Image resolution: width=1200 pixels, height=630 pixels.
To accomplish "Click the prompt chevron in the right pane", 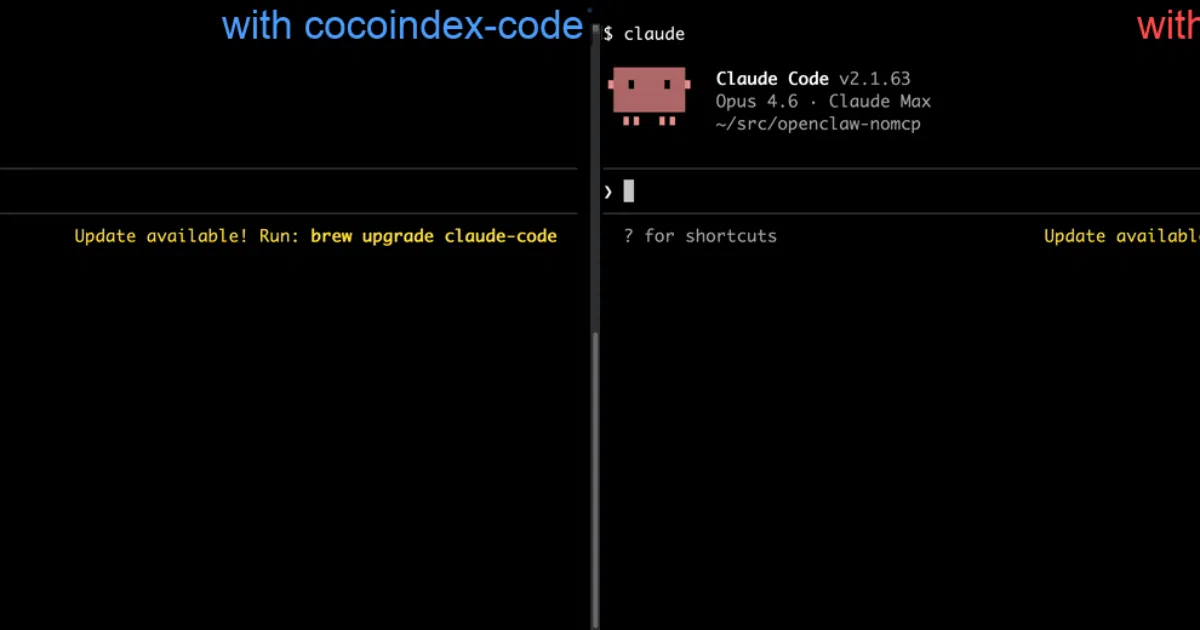I will (608, 192).
